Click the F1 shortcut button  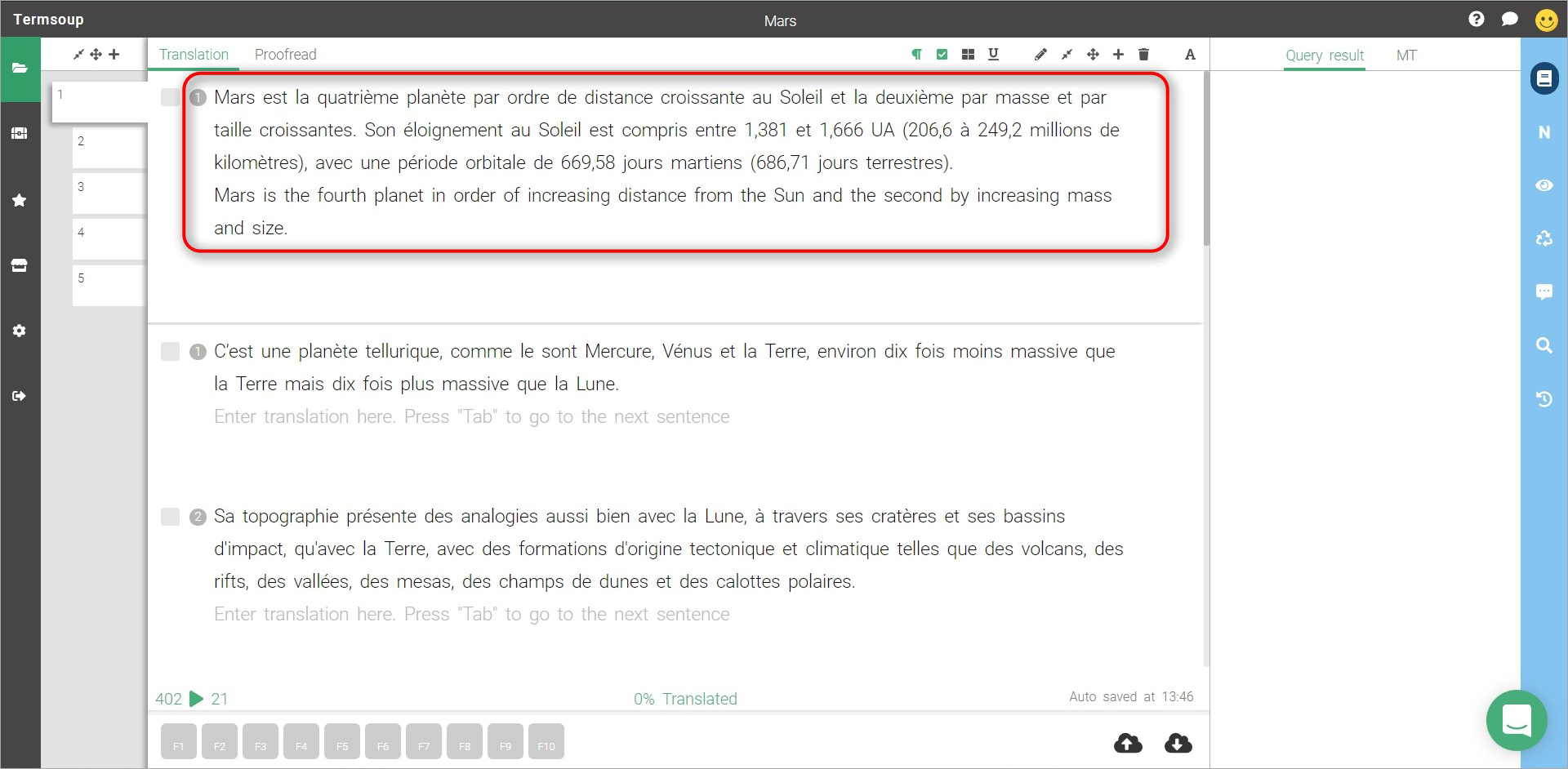click(x=179, y=741)
